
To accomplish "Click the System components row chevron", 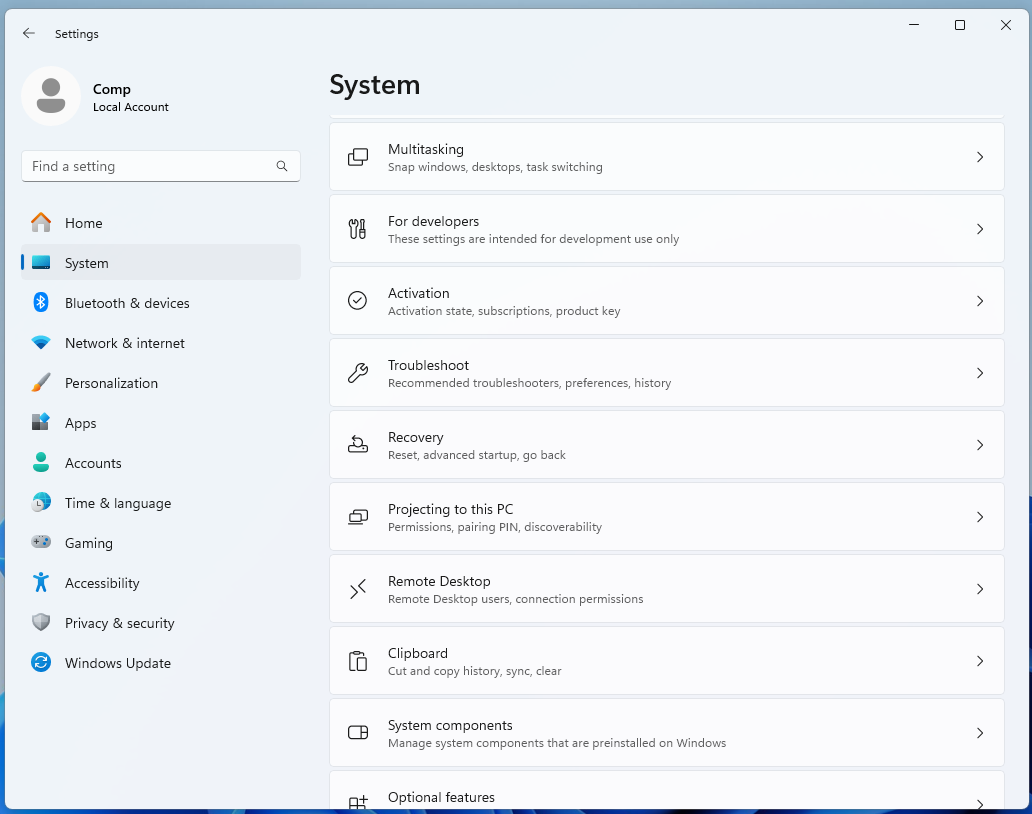I will tap(980, 732).
